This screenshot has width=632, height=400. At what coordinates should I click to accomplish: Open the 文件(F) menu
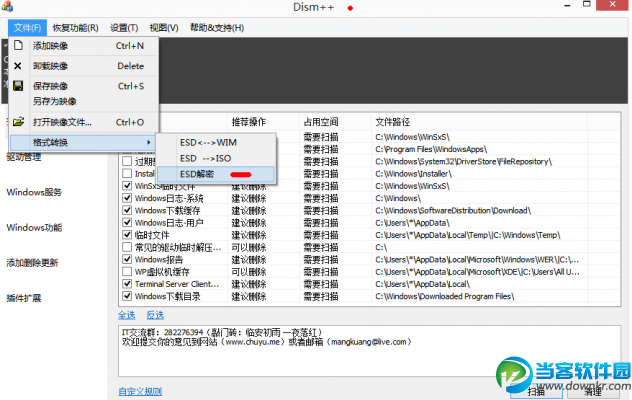(x=27, y=28)
